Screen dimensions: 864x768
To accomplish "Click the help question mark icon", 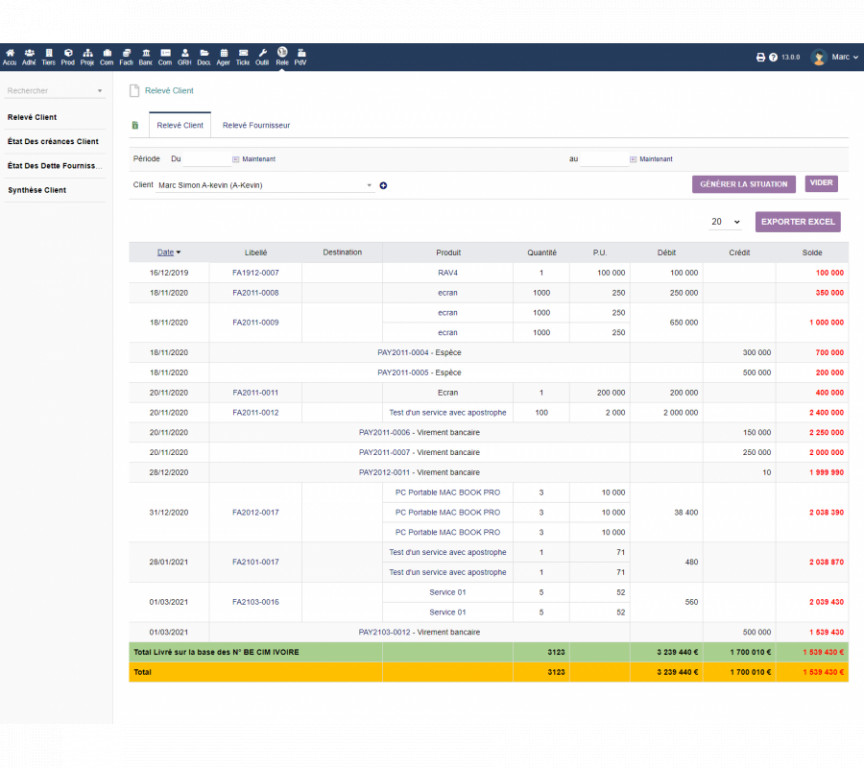I will (x=773, y=58).
